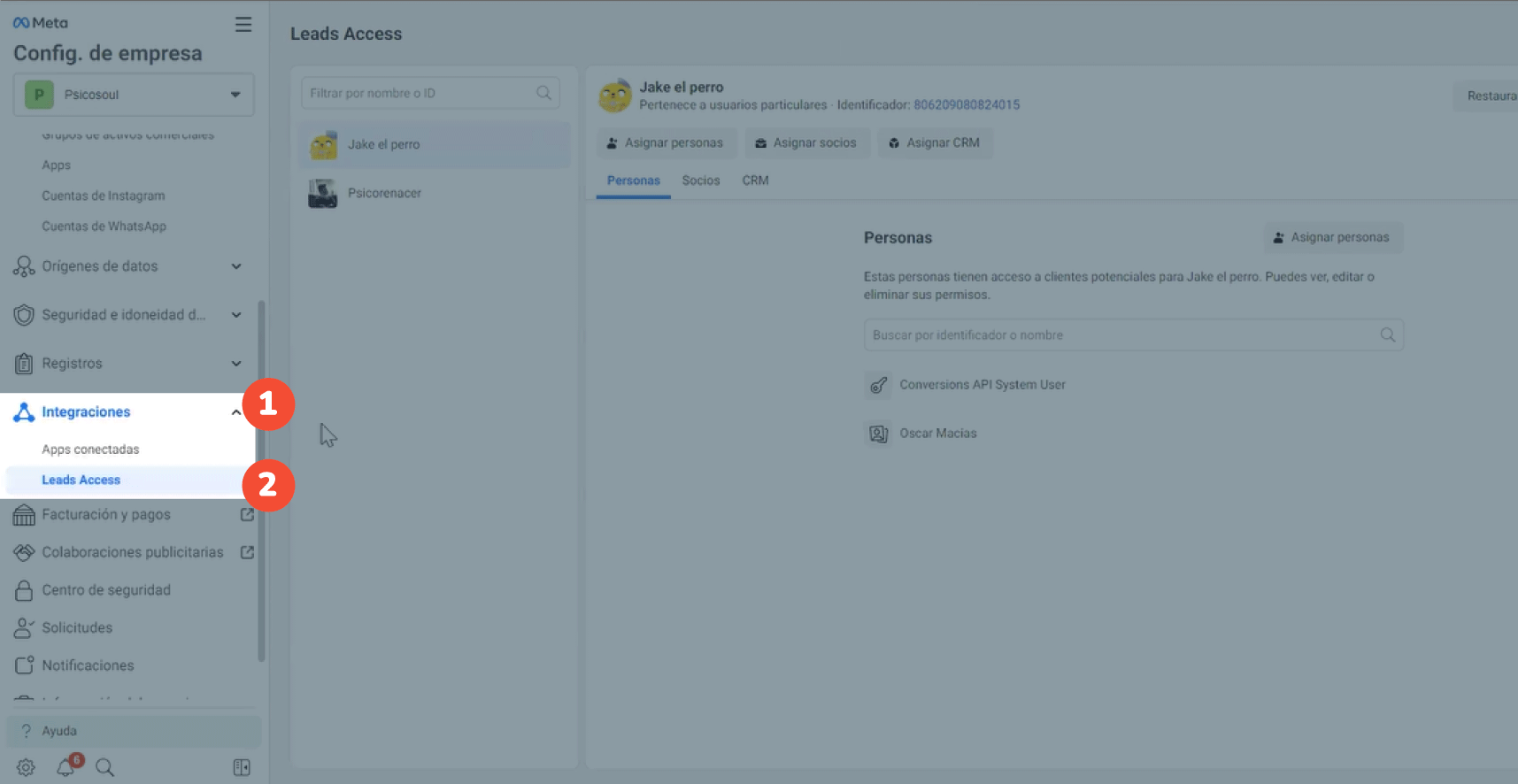The image size is (1518, 784).
Task: Click the Filtrar por nombre o ID field
Action: coord(430,93)
